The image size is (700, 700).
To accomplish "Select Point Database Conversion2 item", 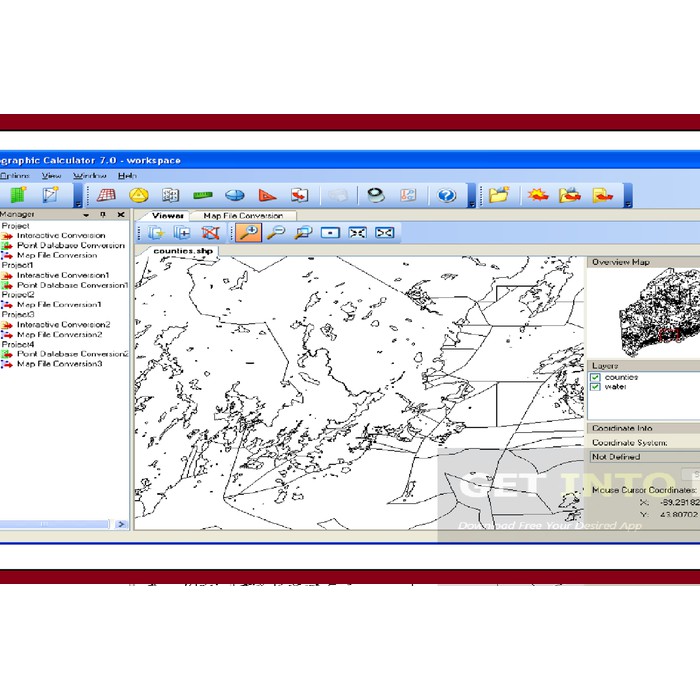I will 73,354.
